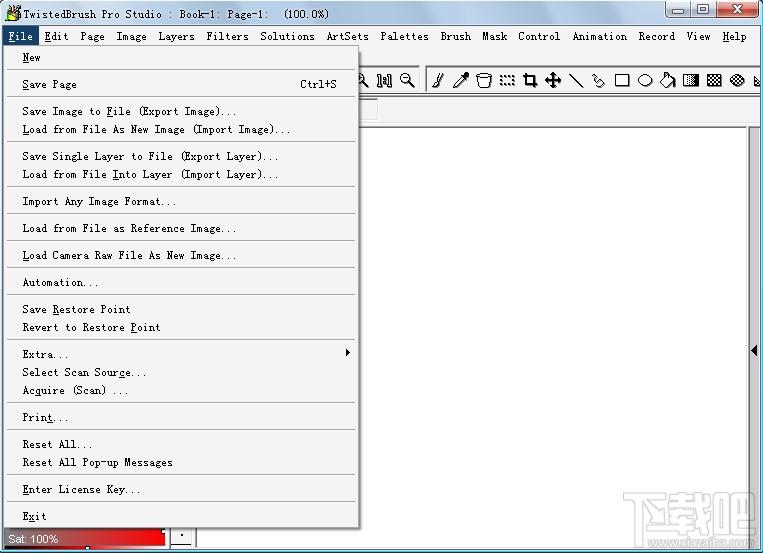763x553 pixels.
Task: Select the dotted rectangle selection tool
Action: tap(507, 80)
